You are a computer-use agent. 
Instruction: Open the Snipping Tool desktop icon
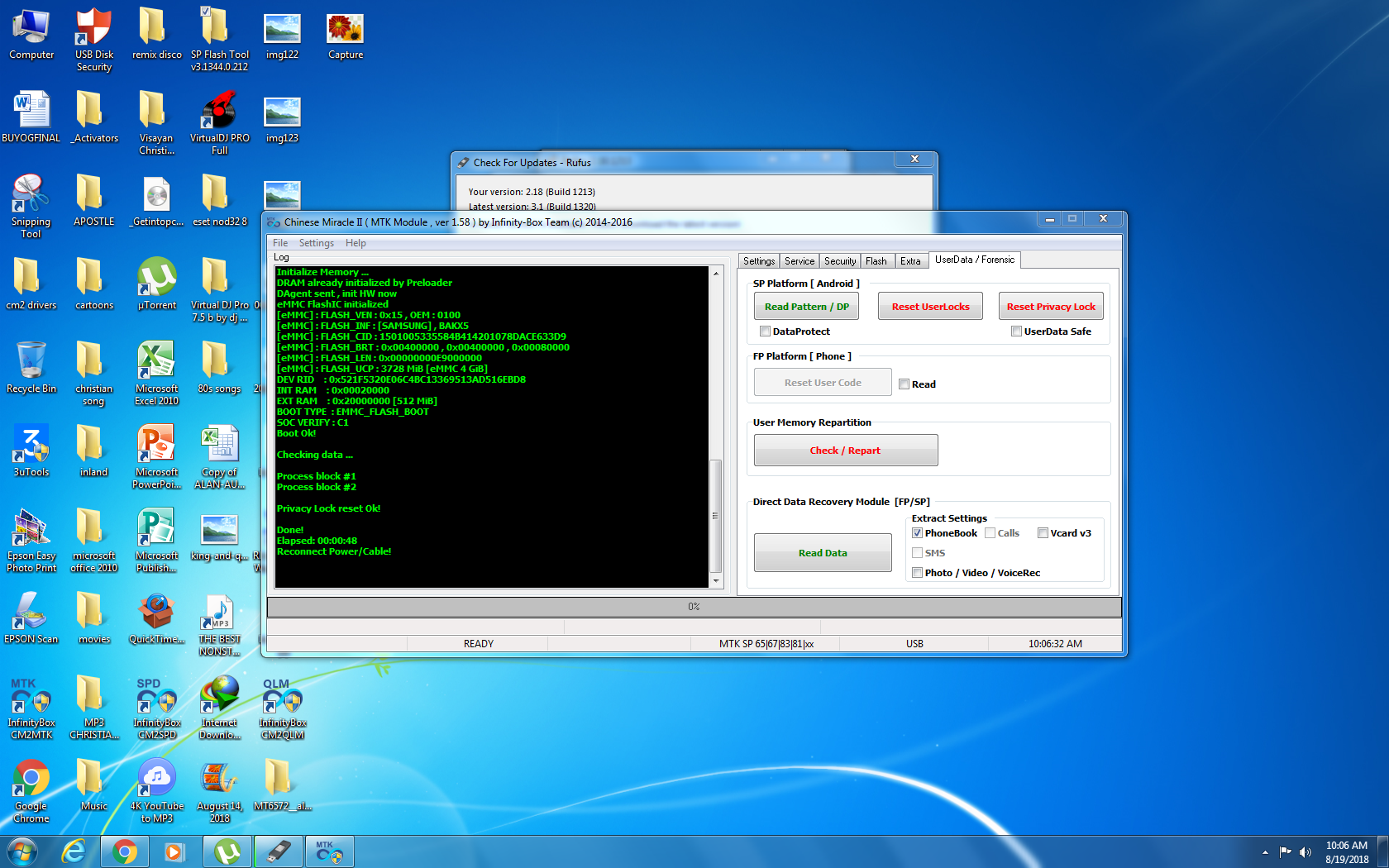[31, 207]
